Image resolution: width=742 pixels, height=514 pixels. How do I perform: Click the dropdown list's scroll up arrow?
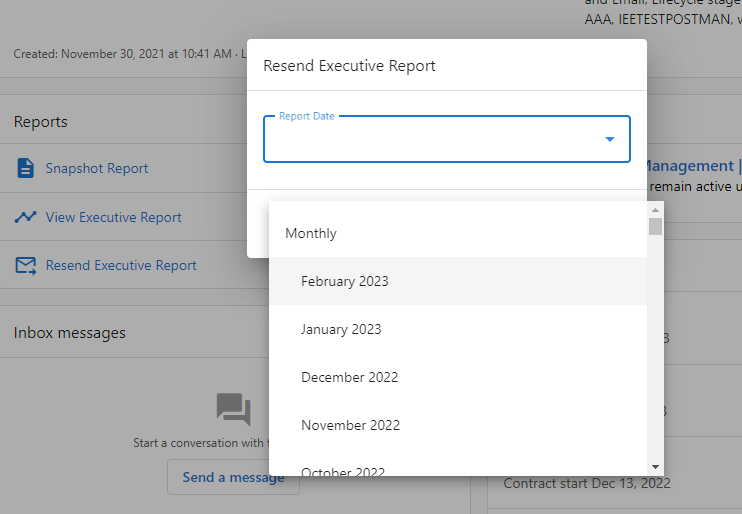point(655,210)
